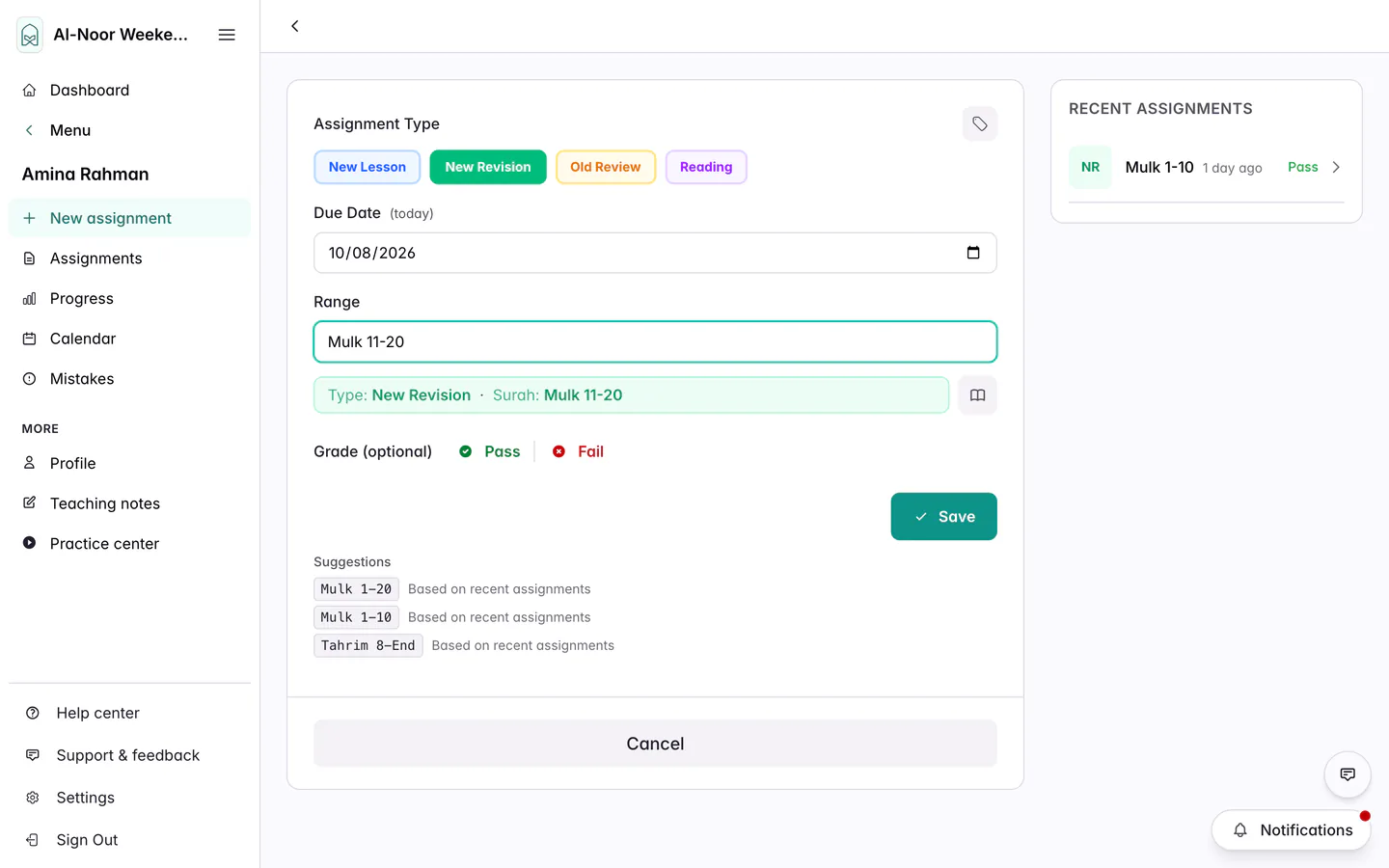Click the Notifications bell icon
1389x868 pixels.
[1240, 830]
